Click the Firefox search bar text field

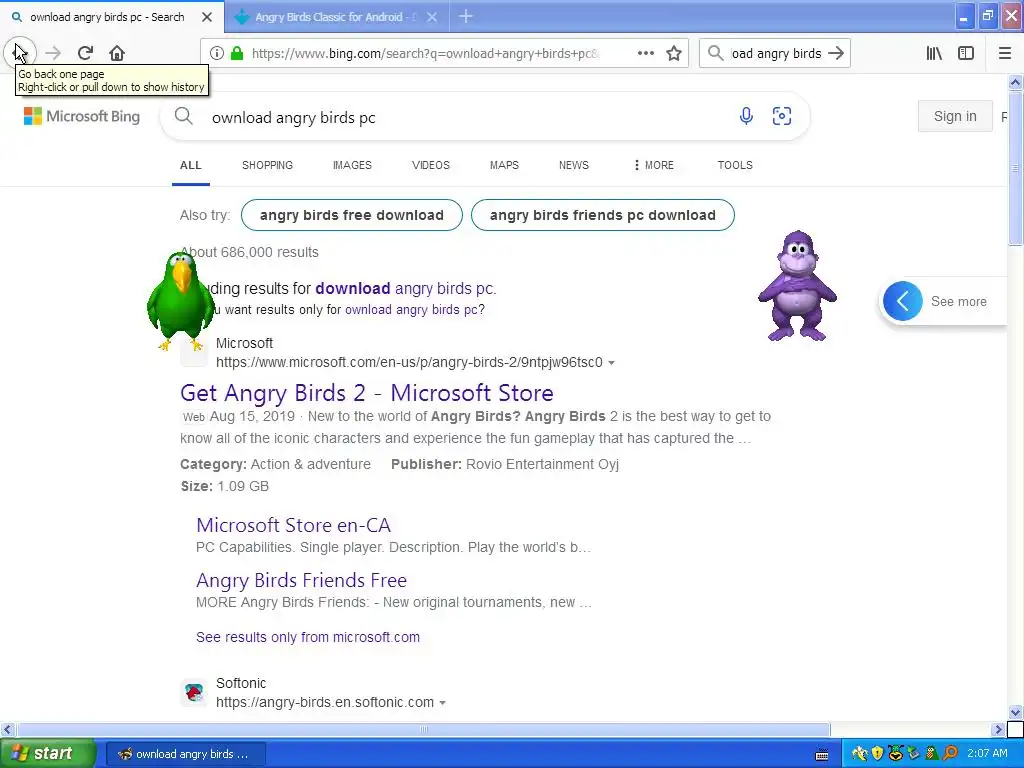coord(776,54)
